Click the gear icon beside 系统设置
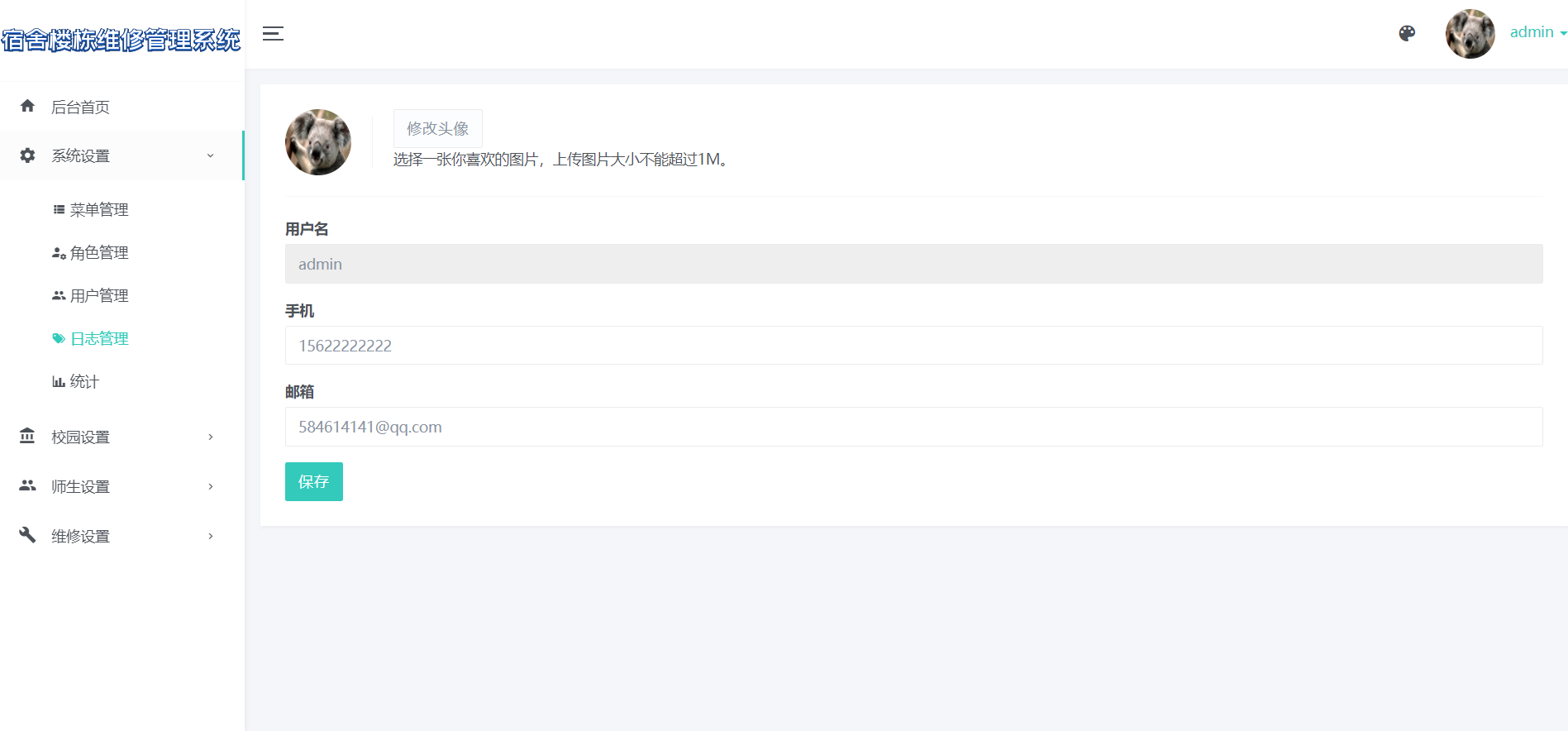The height and width of the screenshot is (731, 1568). (x=27, y=155)
